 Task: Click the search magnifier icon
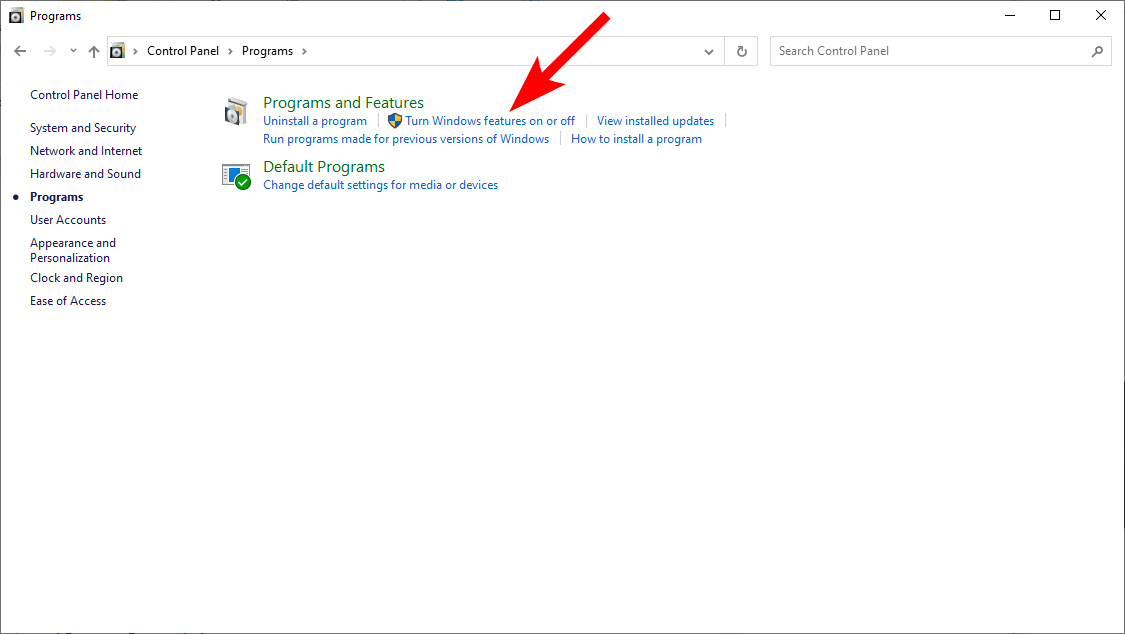(x=1097, y=51)
